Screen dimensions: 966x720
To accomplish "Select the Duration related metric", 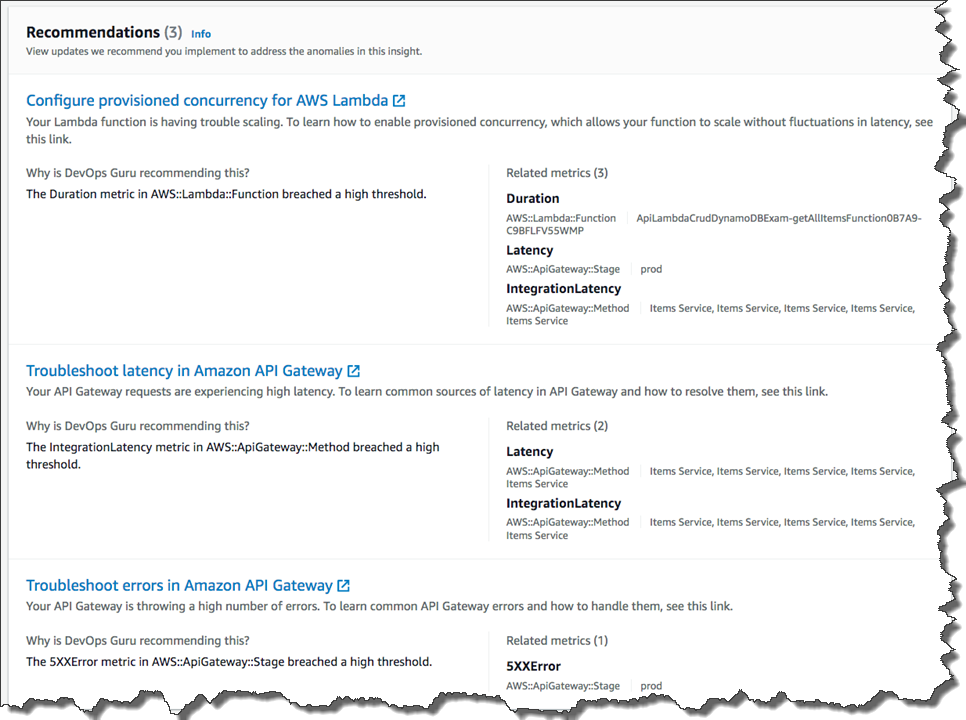I will pyautogui.click(x=533, y=198).
